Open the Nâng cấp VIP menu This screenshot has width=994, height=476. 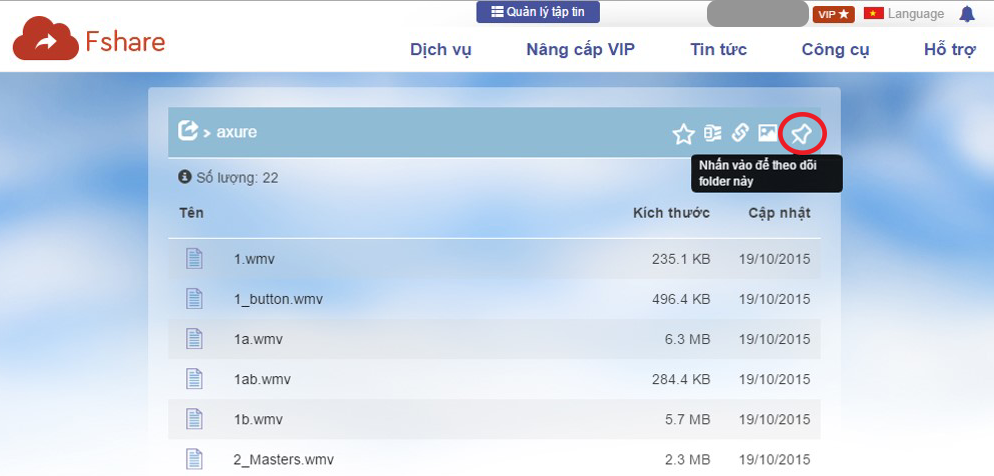[x=580, y=50]
